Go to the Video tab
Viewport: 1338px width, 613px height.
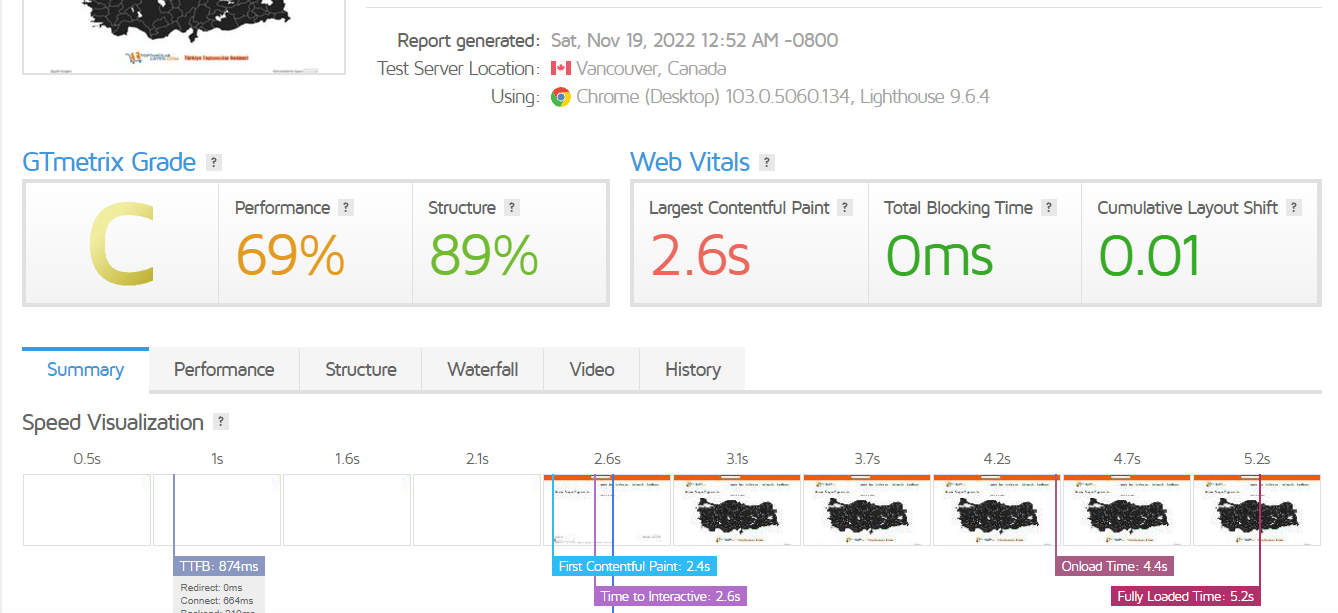[x=592, y=370]
